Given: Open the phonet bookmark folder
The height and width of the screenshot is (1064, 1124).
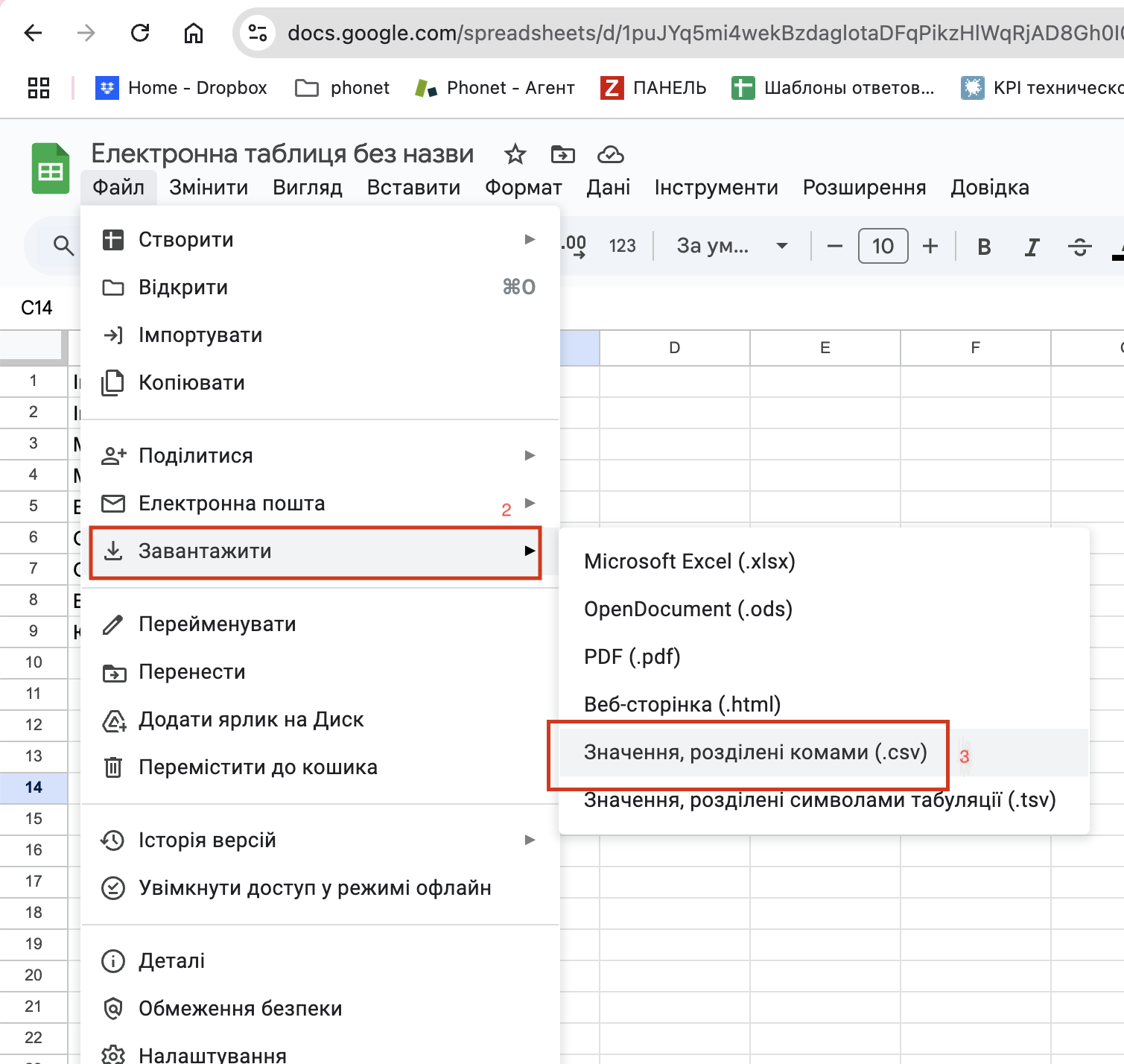Looking at the screenshot, I should coord(342,88).
